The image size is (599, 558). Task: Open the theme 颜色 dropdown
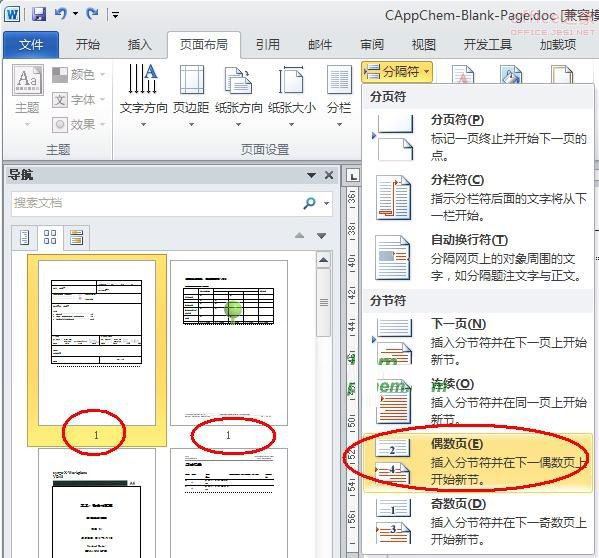(x=78, y=74)
